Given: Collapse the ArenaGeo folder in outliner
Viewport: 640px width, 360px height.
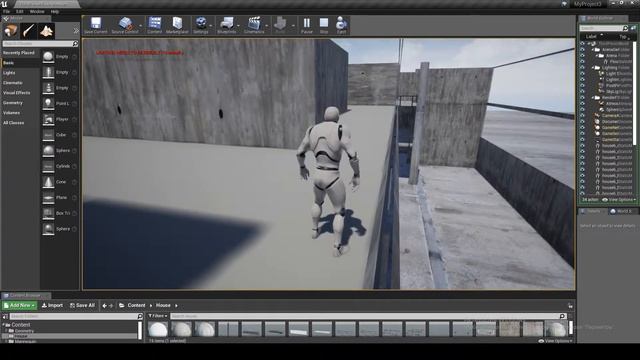Looking at the screenshot, I should click(x=593, y=49).
